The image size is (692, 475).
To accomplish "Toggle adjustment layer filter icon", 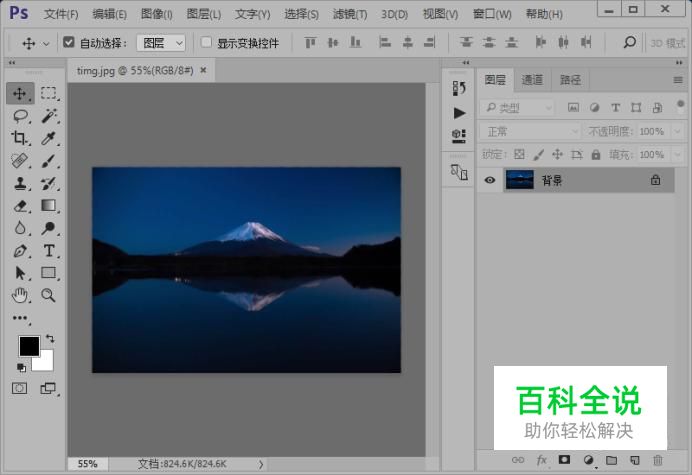I will (594, 107).
